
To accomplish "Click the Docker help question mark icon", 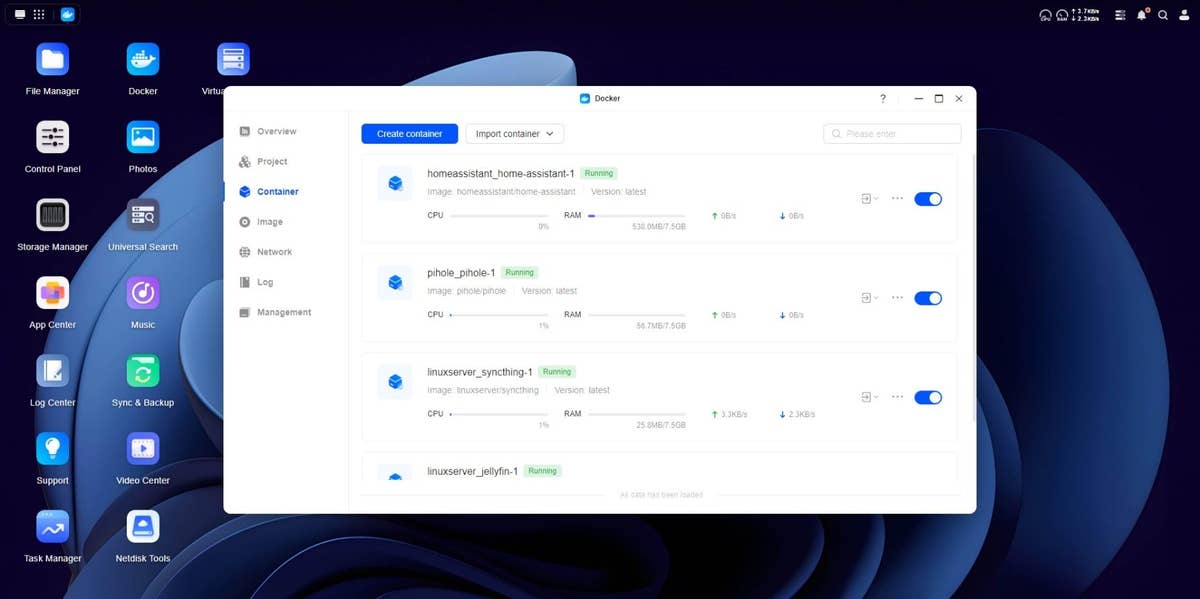I will click(882, 99).
